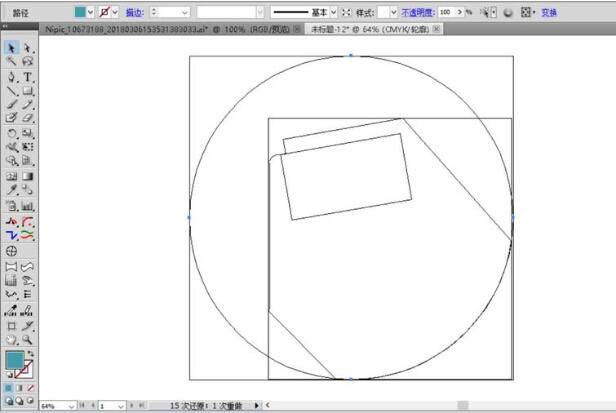Select the Slice tool

click(x=27, y=326)
